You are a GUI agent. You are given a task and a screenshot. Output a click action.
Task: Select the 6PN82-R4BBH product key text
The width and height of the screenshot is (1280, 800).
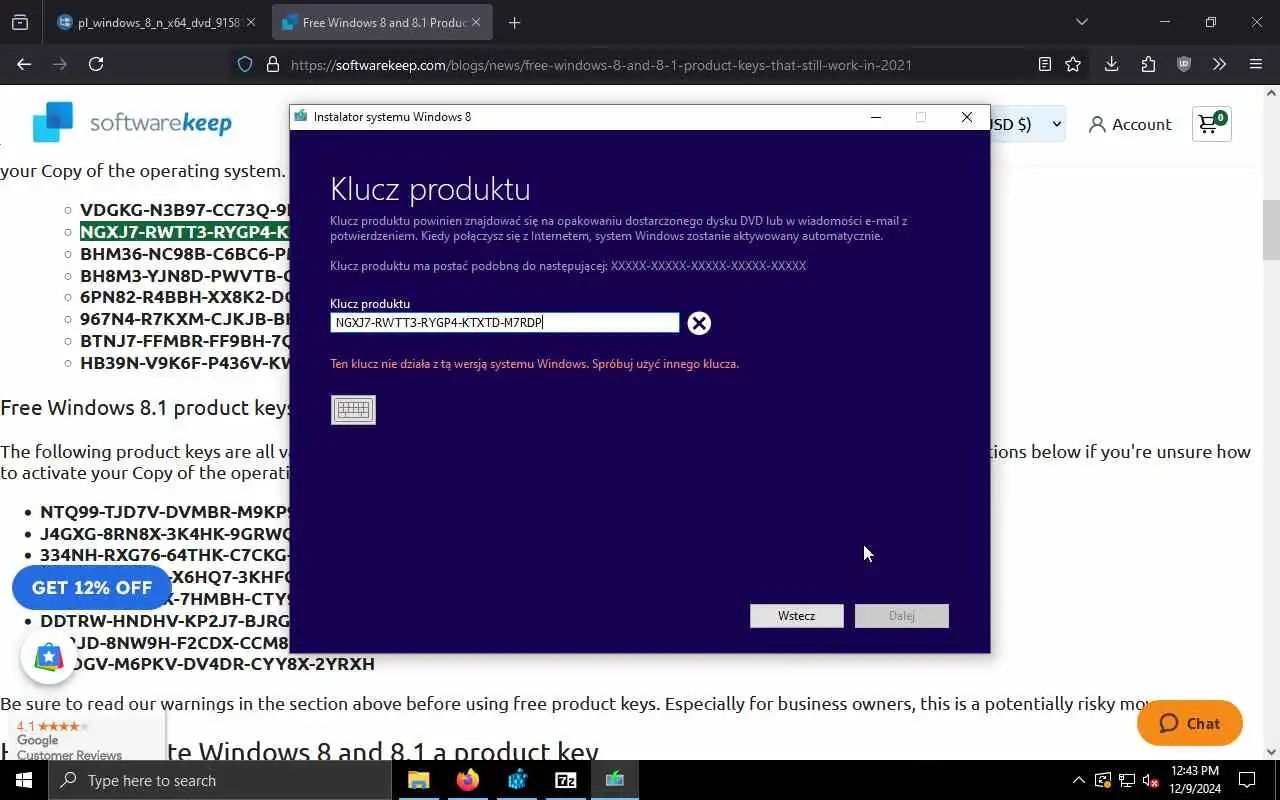pyautogui.click(x=185, y=298)
